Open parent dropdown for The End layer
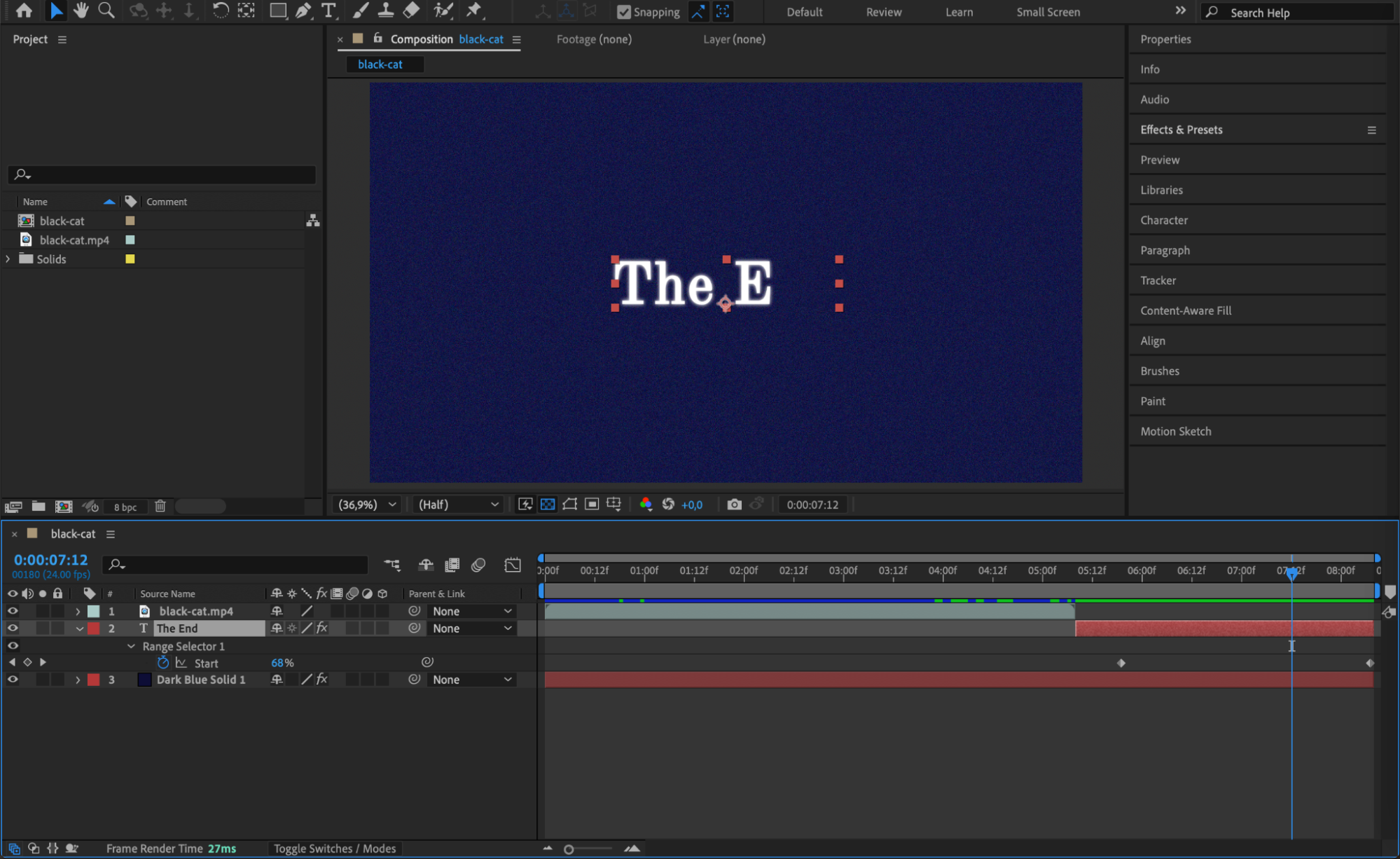The image size is (1400, 859). (471, 628)
